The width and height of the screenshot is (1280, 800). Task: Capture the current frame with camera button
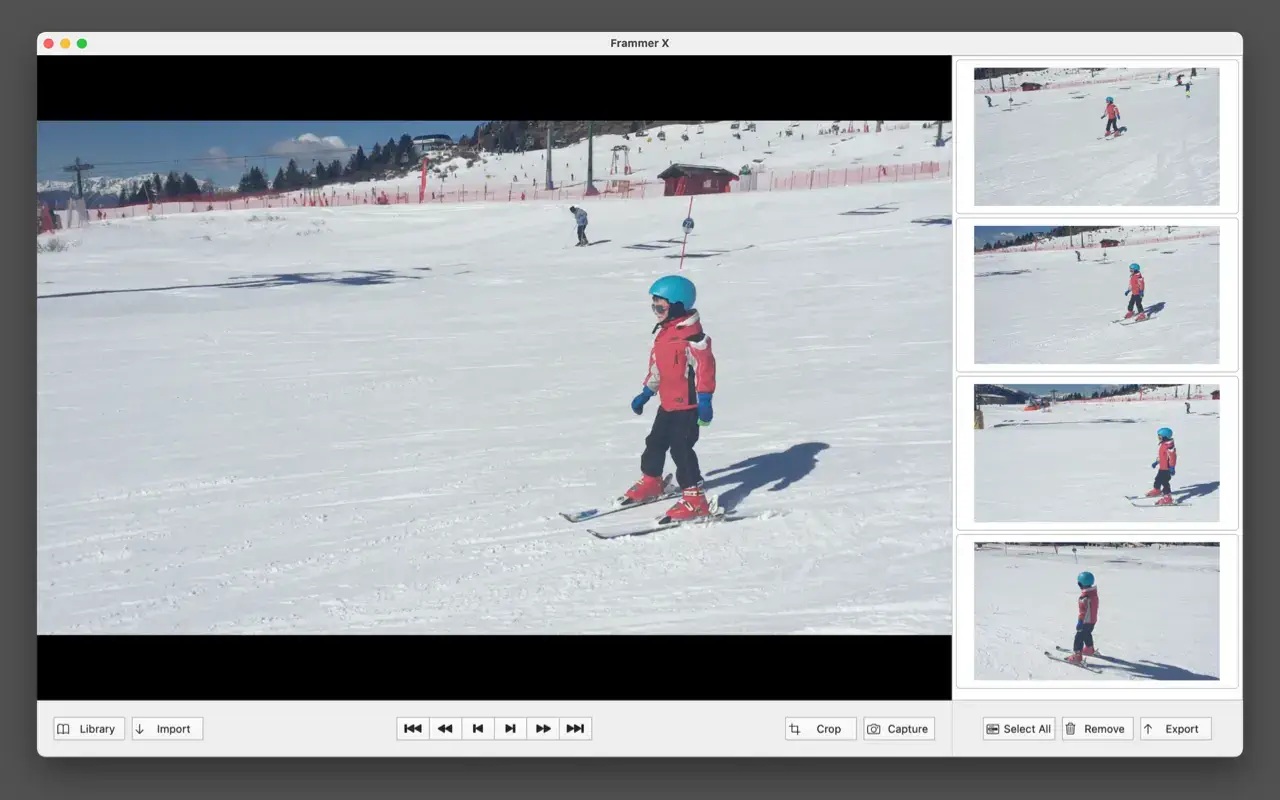[899, 729]
